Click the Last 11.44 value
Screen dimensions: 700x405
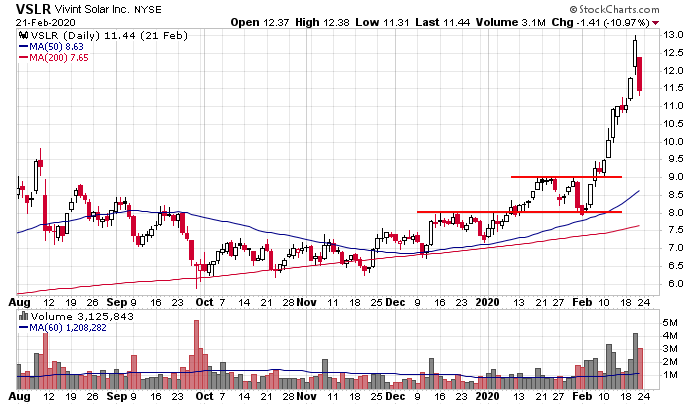(x=442, y=22)
